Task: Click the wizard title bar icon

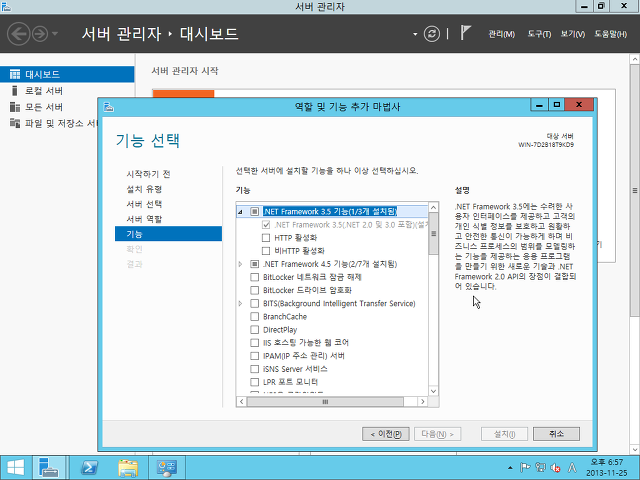Action: pyautogui.click(x=109, y=107)
